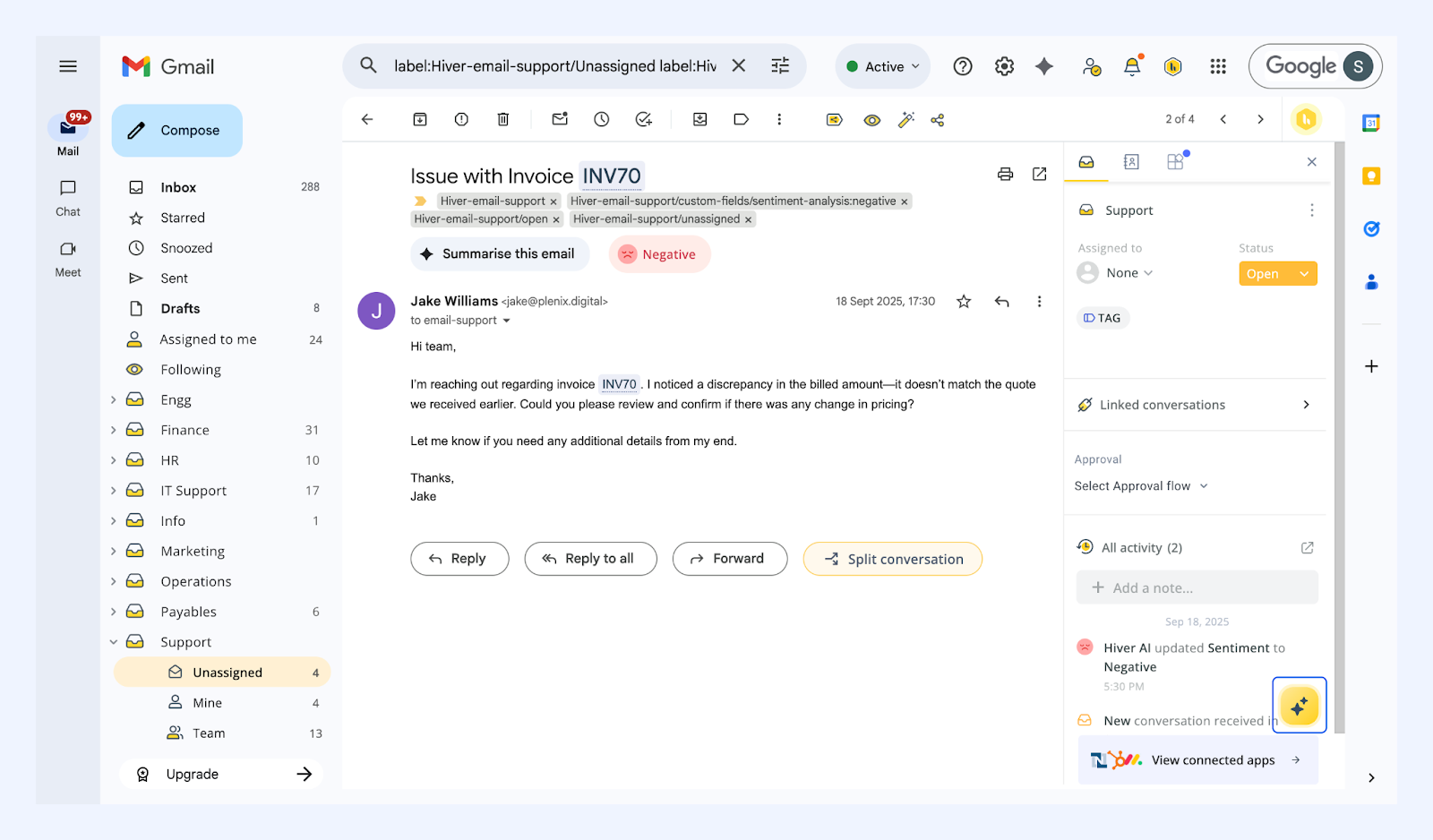
Task: Open the Assigned to None dropdown
Action: [x=1116, y=273]
